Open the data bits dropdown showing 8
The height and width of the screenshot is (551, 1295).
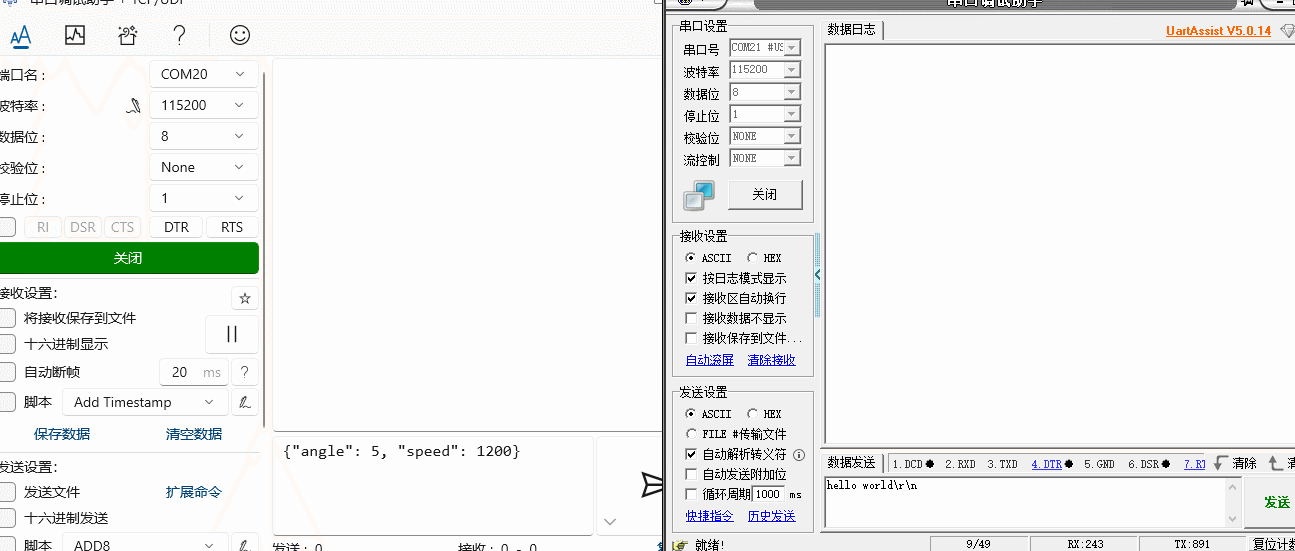[x=204, y=136]
